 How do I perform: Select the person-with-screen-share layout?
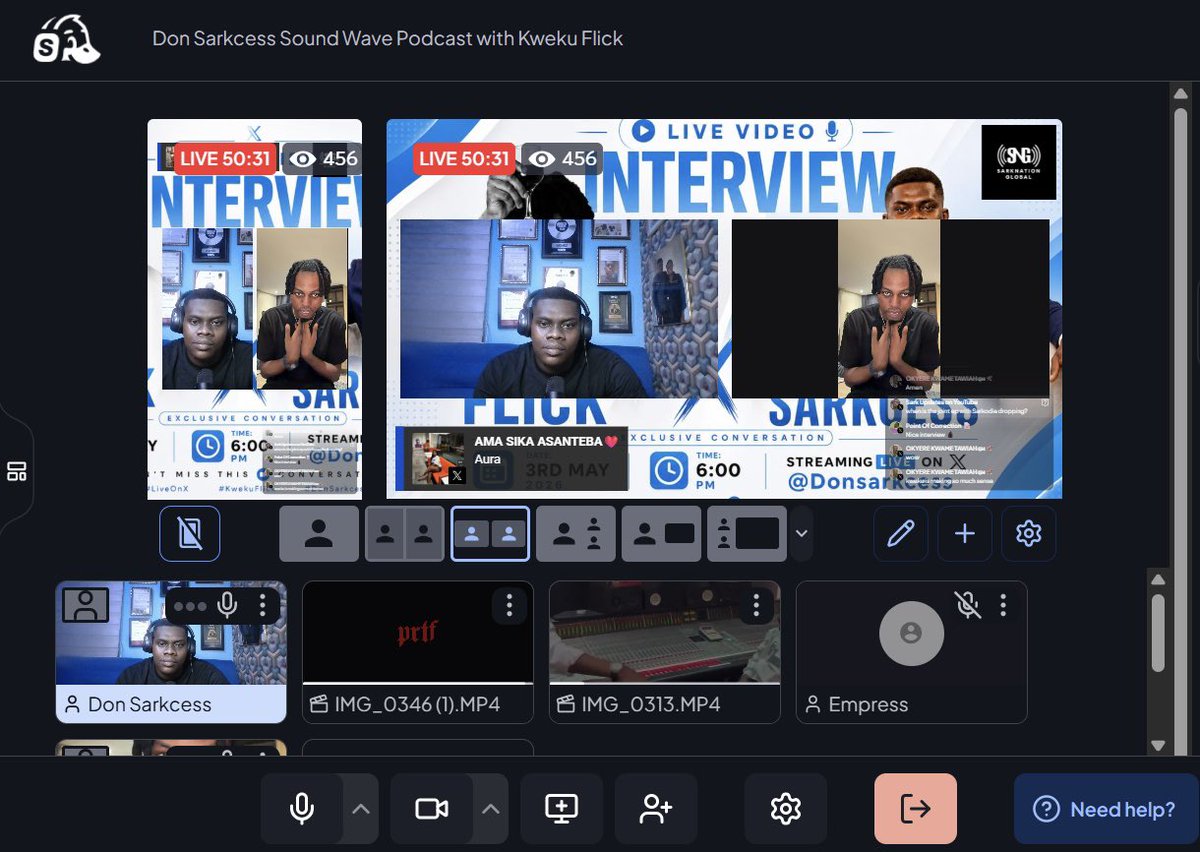click(x=661, y=534)
